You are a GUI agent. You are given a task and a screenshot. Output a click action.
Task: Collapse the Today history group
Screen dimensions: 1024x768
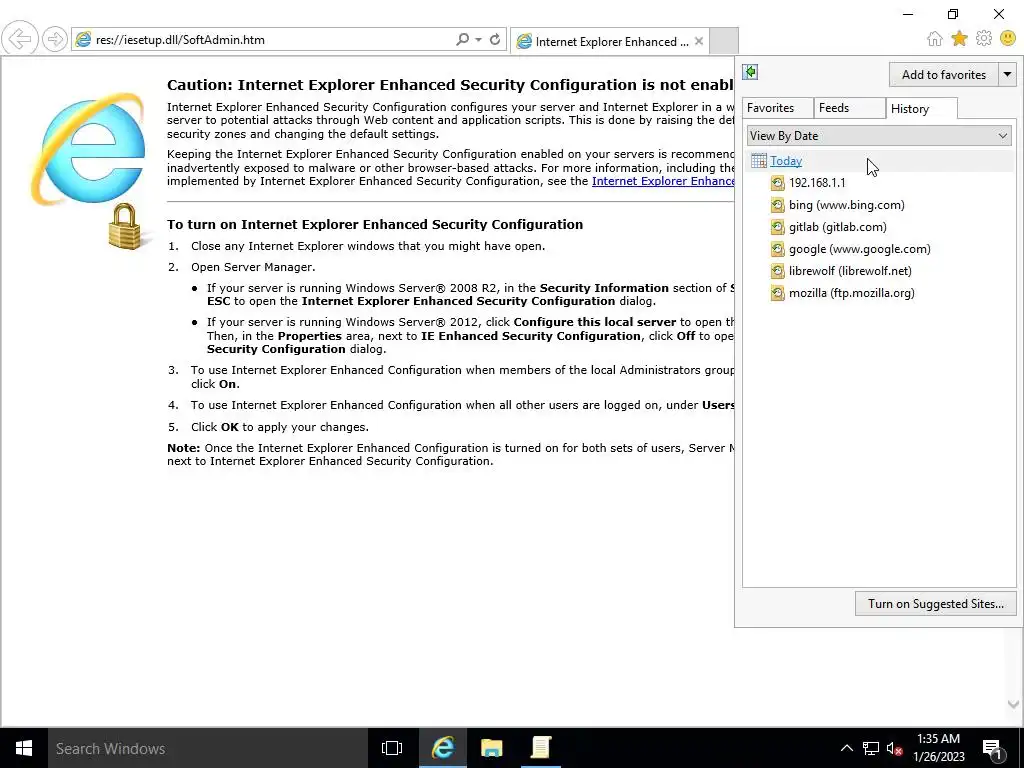pos(786,161)
